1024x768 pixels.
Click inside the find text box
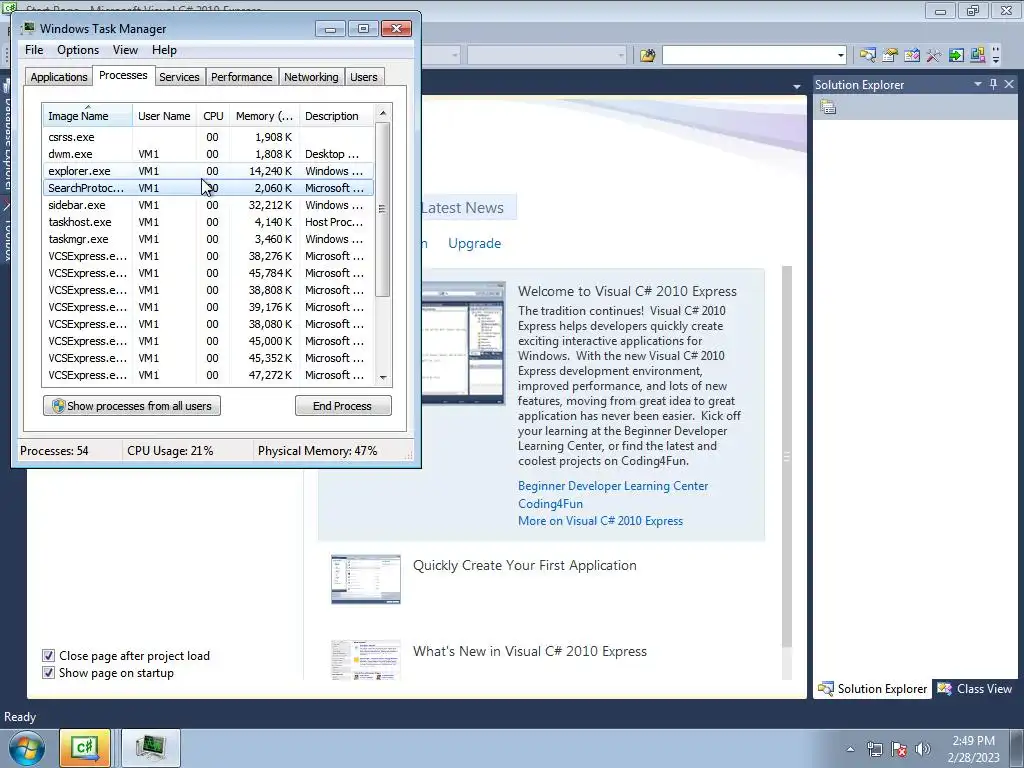tap(748, 56)
